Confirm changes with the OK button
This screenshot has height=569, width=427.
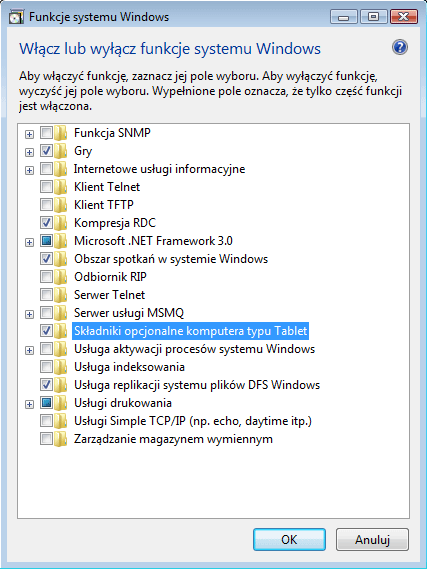(289, 540)
